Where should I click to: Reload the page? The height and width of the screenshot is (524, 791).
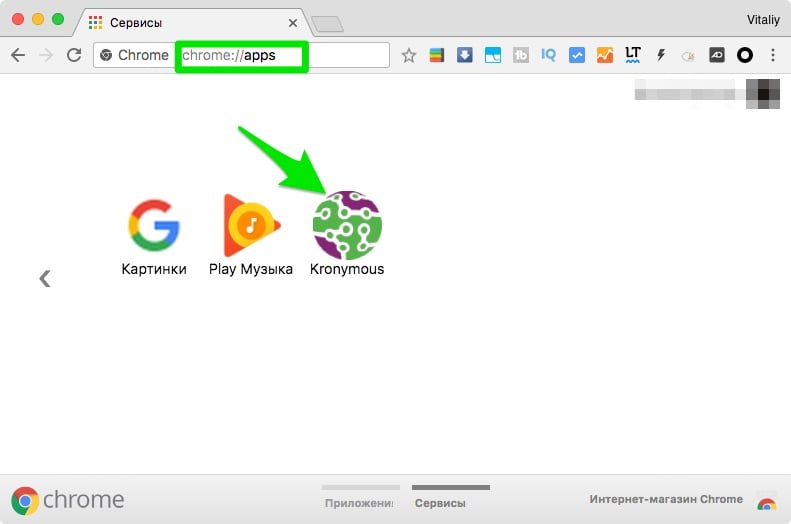pyautogui.click(x=73, y=56)
